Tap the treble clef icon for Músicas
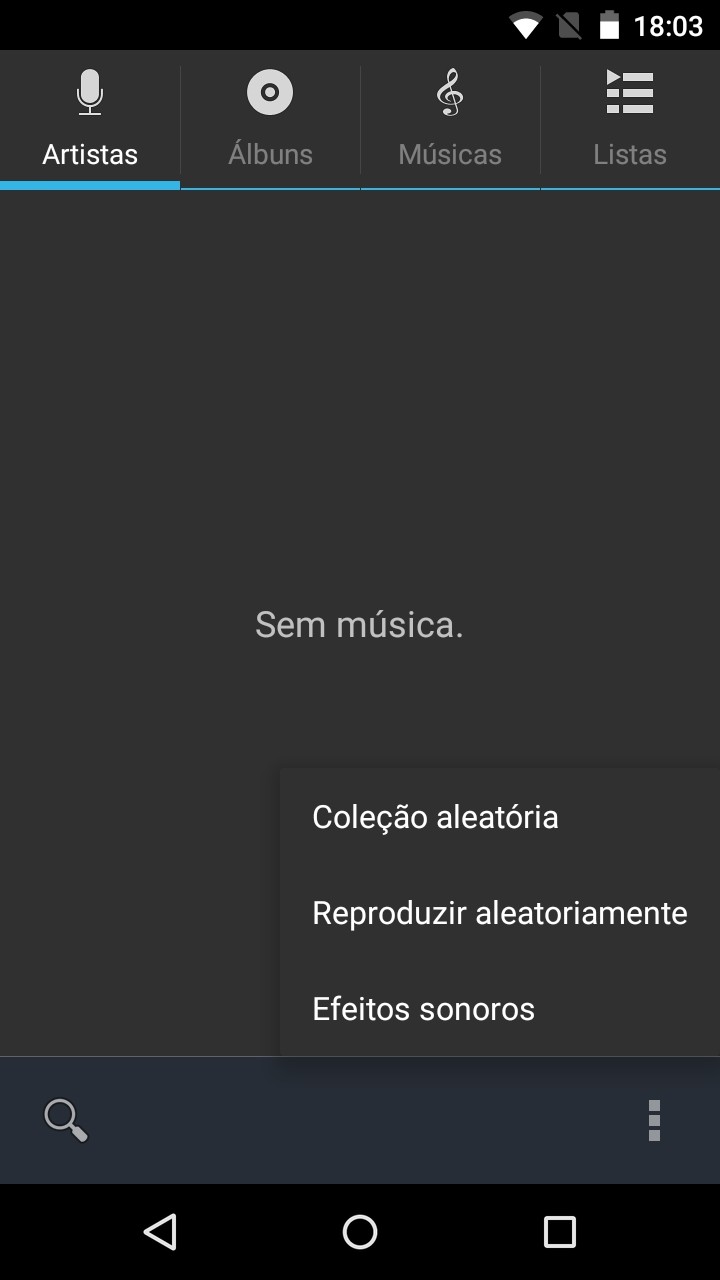The width and height of the screenshot is (720, 1280). (450, 92)
